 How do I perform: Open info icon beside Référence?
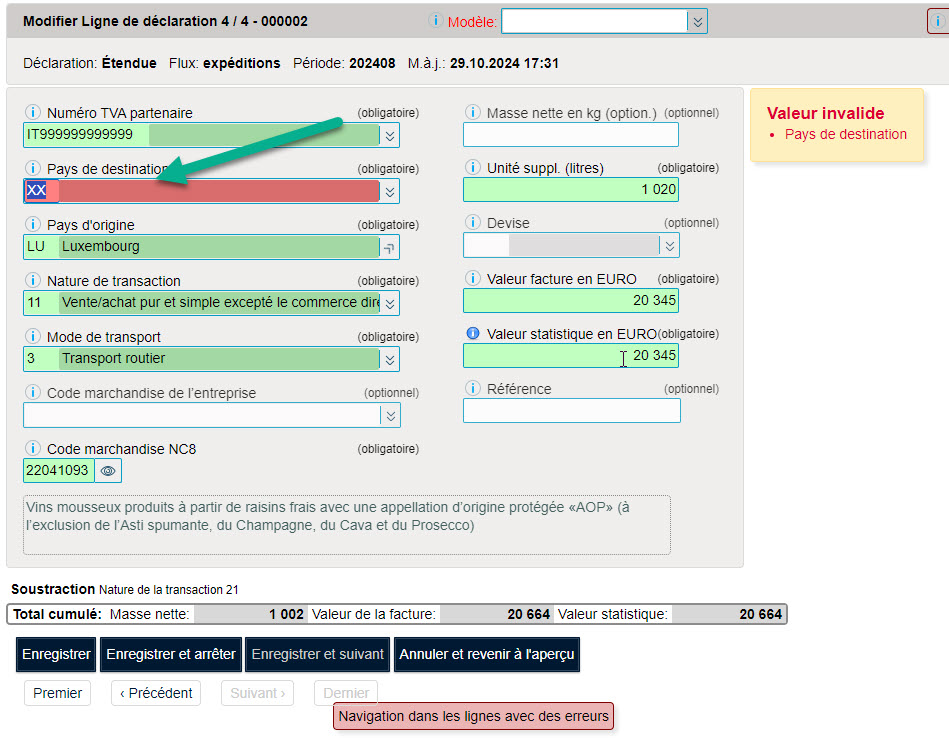tap(473, 388)
